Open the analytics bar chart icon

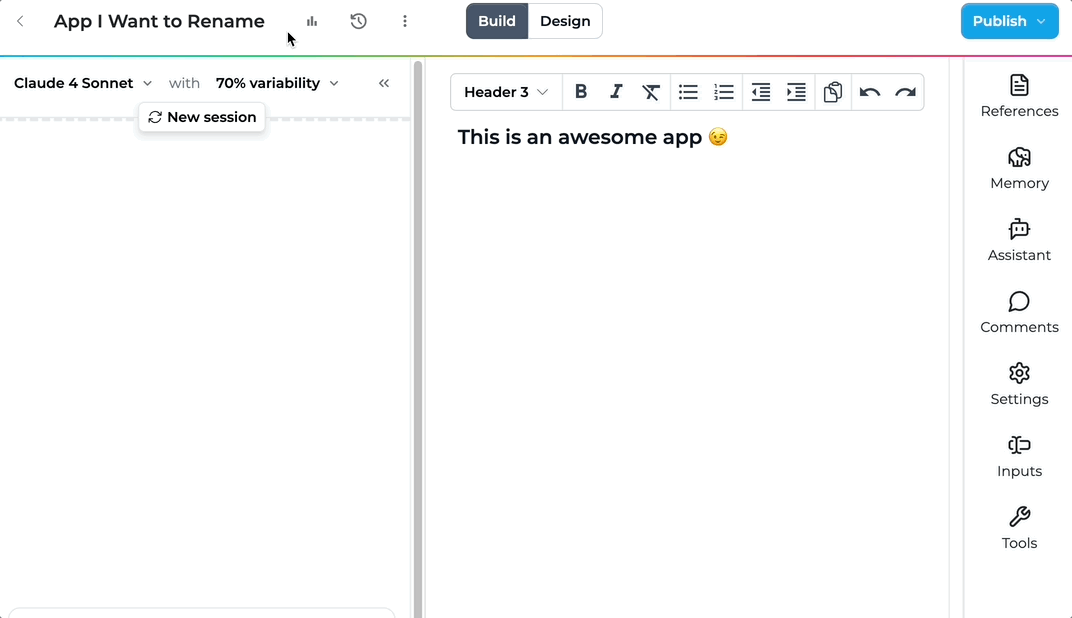pos(312,21)
